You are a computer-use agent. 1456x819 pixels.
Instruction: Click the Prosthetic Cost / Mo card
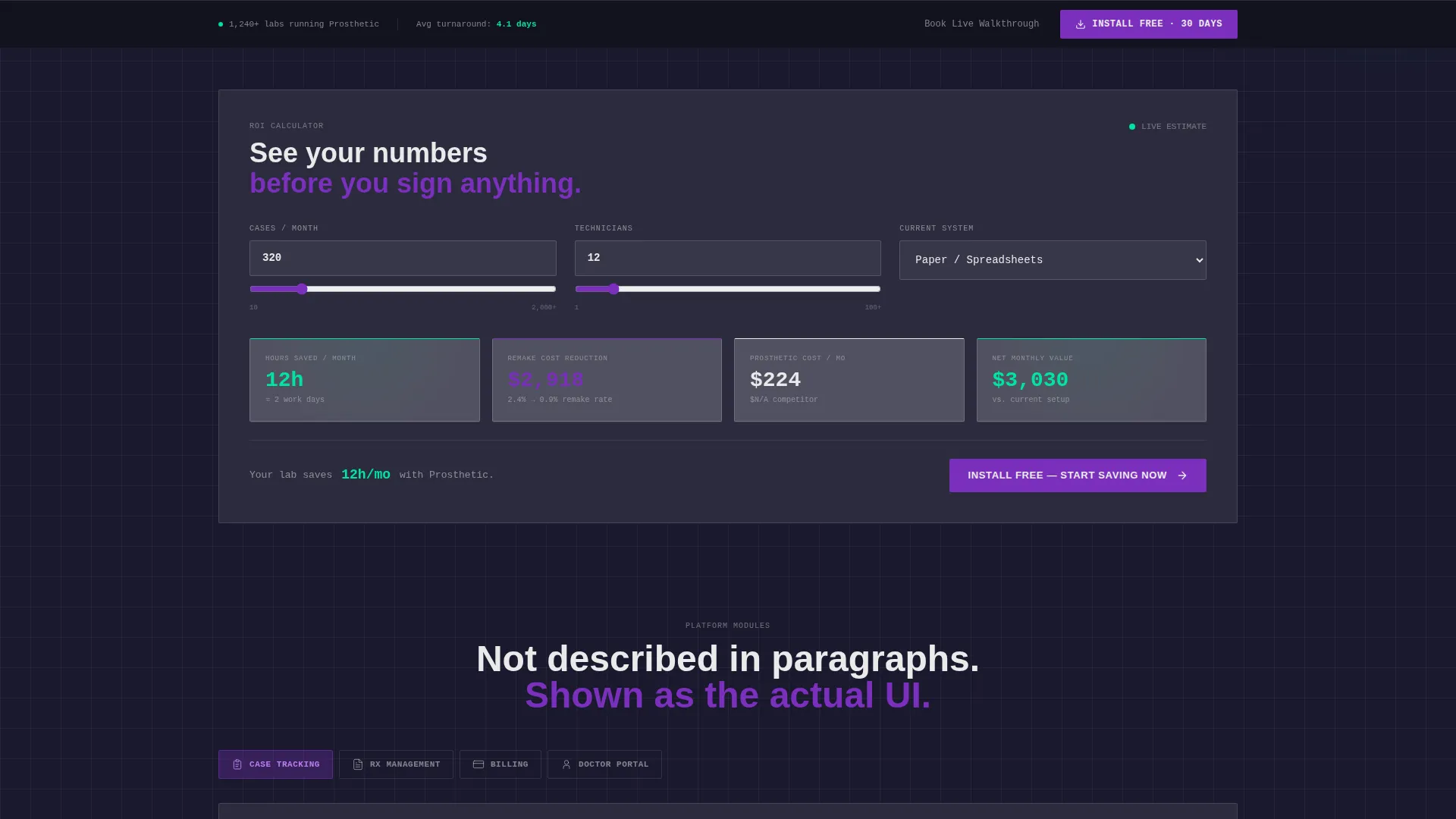tap(849, 380)
